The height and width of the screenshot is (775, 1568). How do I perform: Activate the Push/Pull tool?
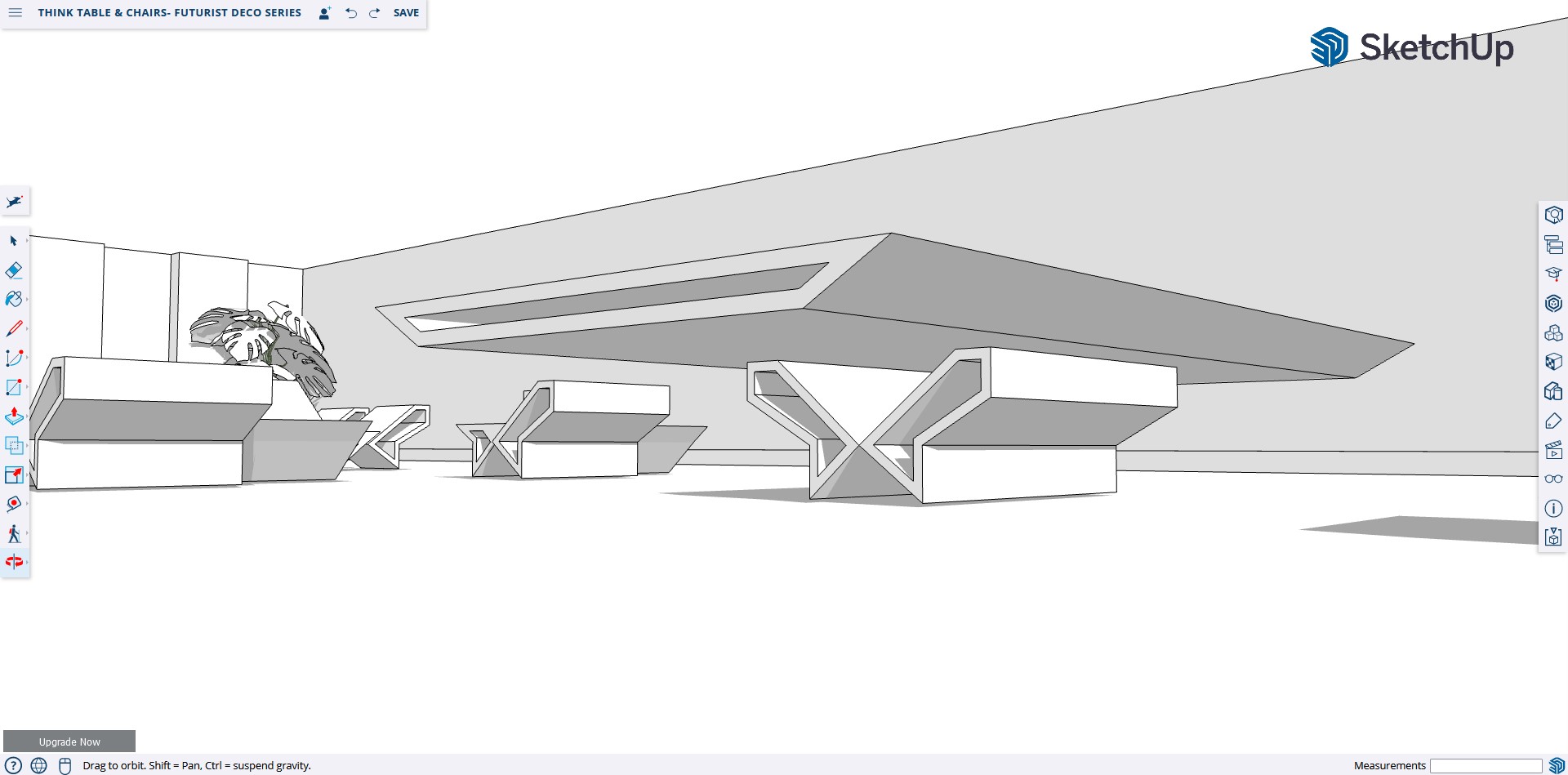14,416
